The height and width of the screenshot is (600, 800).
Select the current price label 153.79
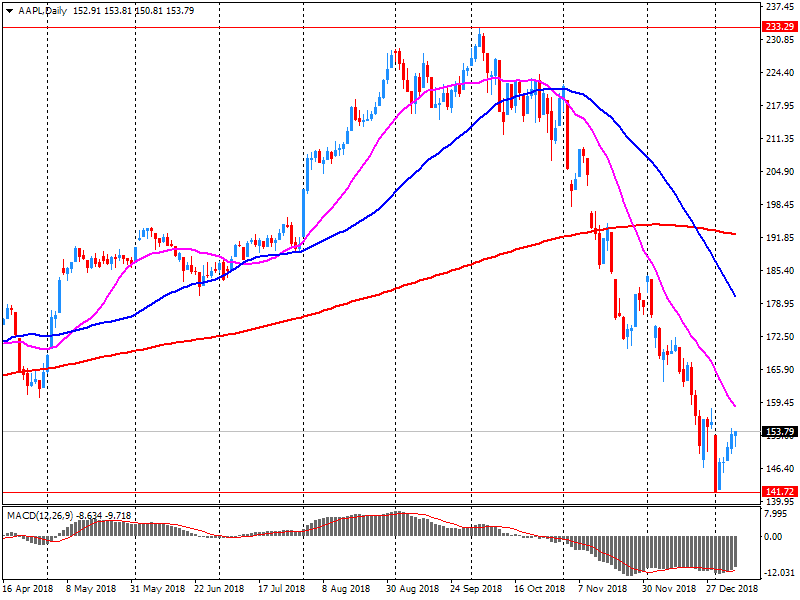(780, 432)
